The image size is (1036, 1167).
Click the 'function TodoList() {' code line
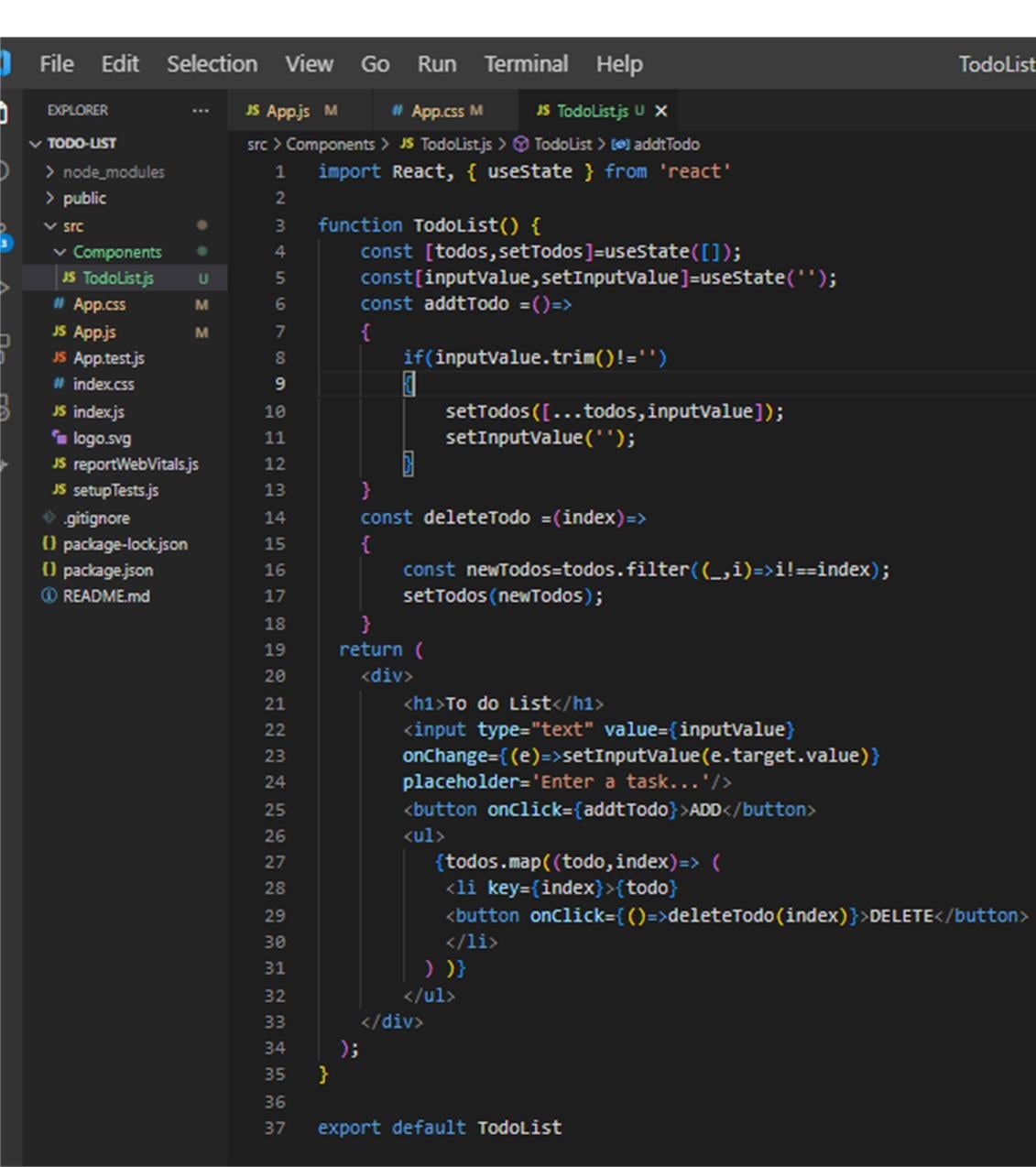(429, 225)
